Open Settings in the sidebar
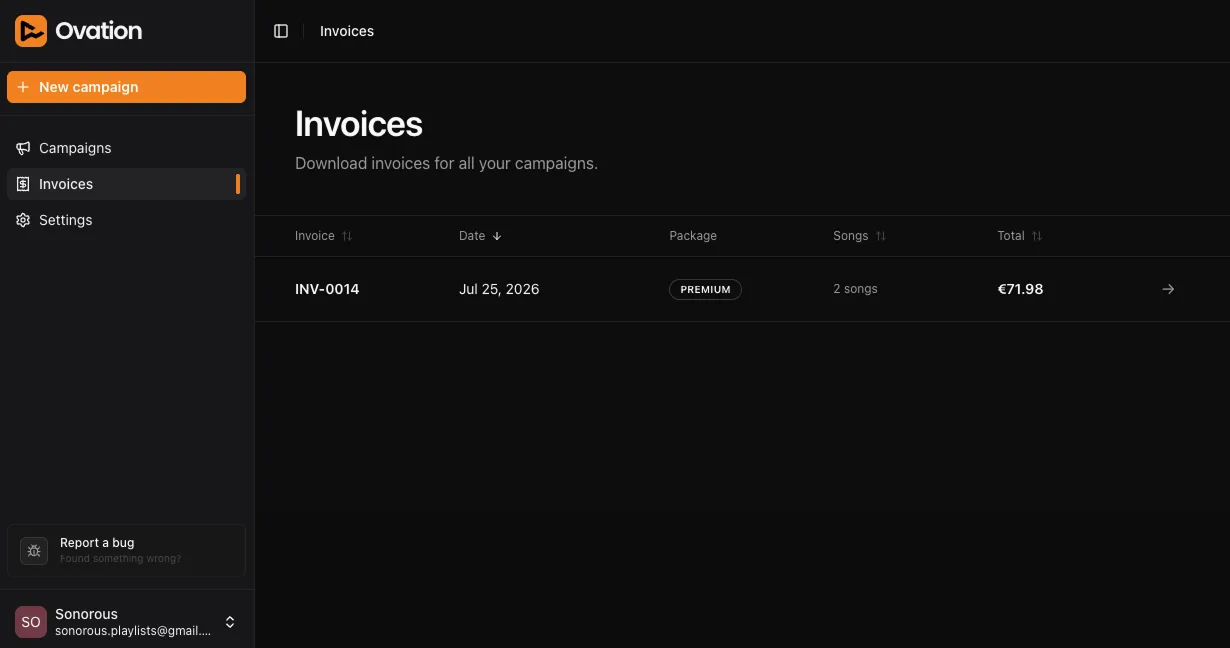The width and height of the screenshot is (1230, 648). [126, 220]
